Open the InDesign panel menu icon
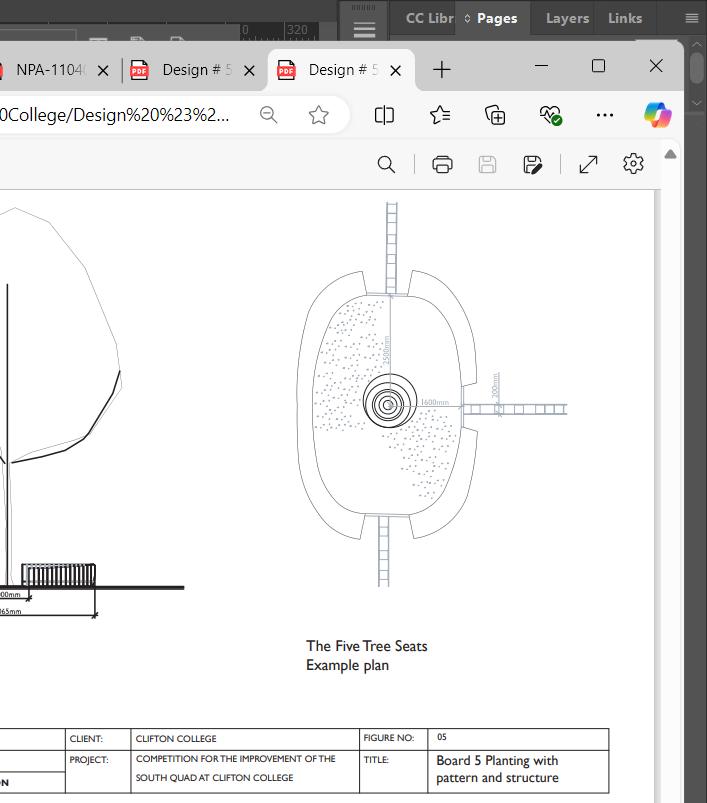This screenshot has width=707, height=803. point(692,18)
